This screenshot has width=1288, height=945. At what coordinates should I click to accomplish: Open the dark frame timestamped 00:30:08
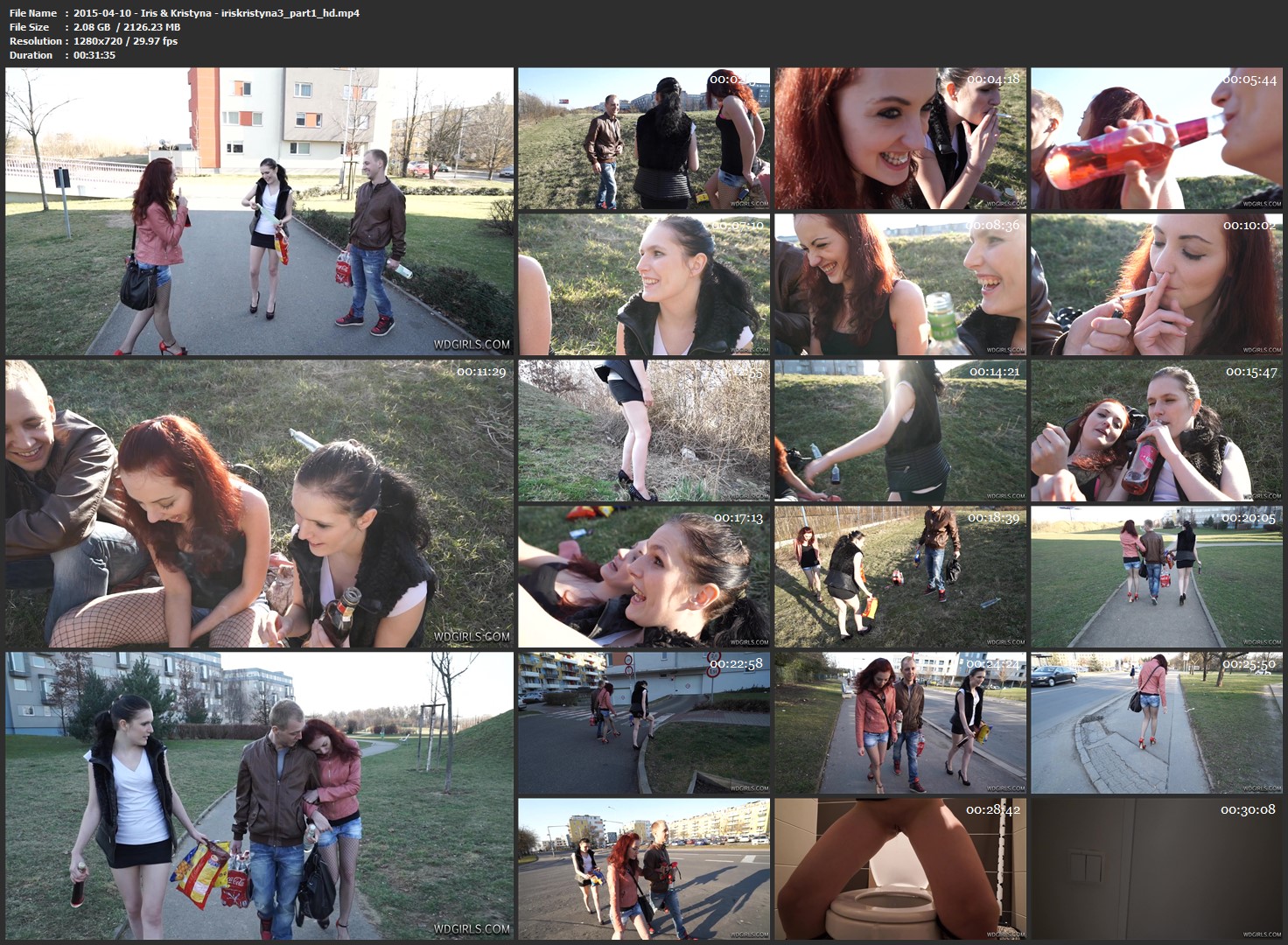point(1157,868)
